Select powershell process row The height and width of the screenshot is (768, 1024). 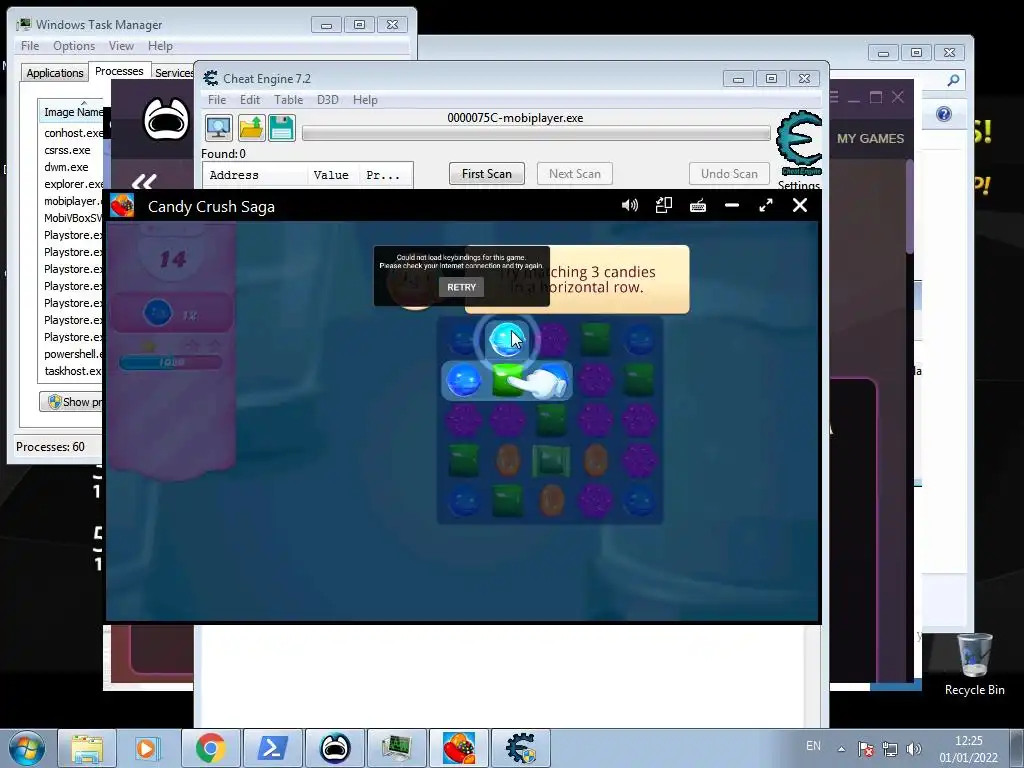point(73,353)
